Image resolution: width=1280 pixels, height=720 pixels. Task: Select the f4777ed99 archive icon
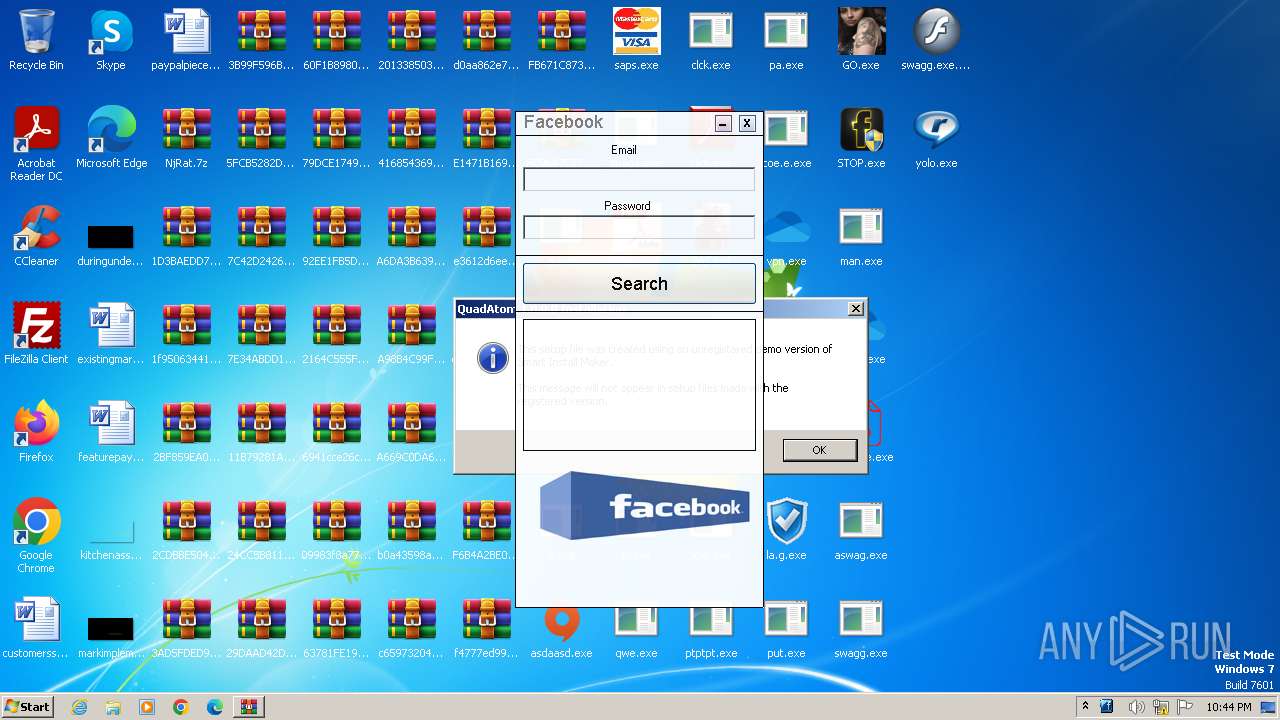(486, 628)
